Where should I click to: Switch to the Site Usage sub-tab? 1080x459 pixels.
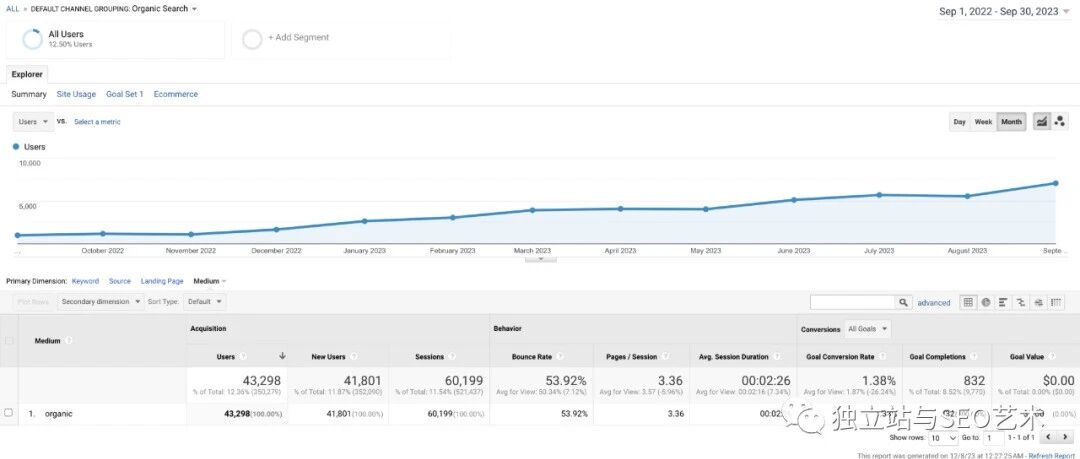pyautogui.click(x=76, y=94)
